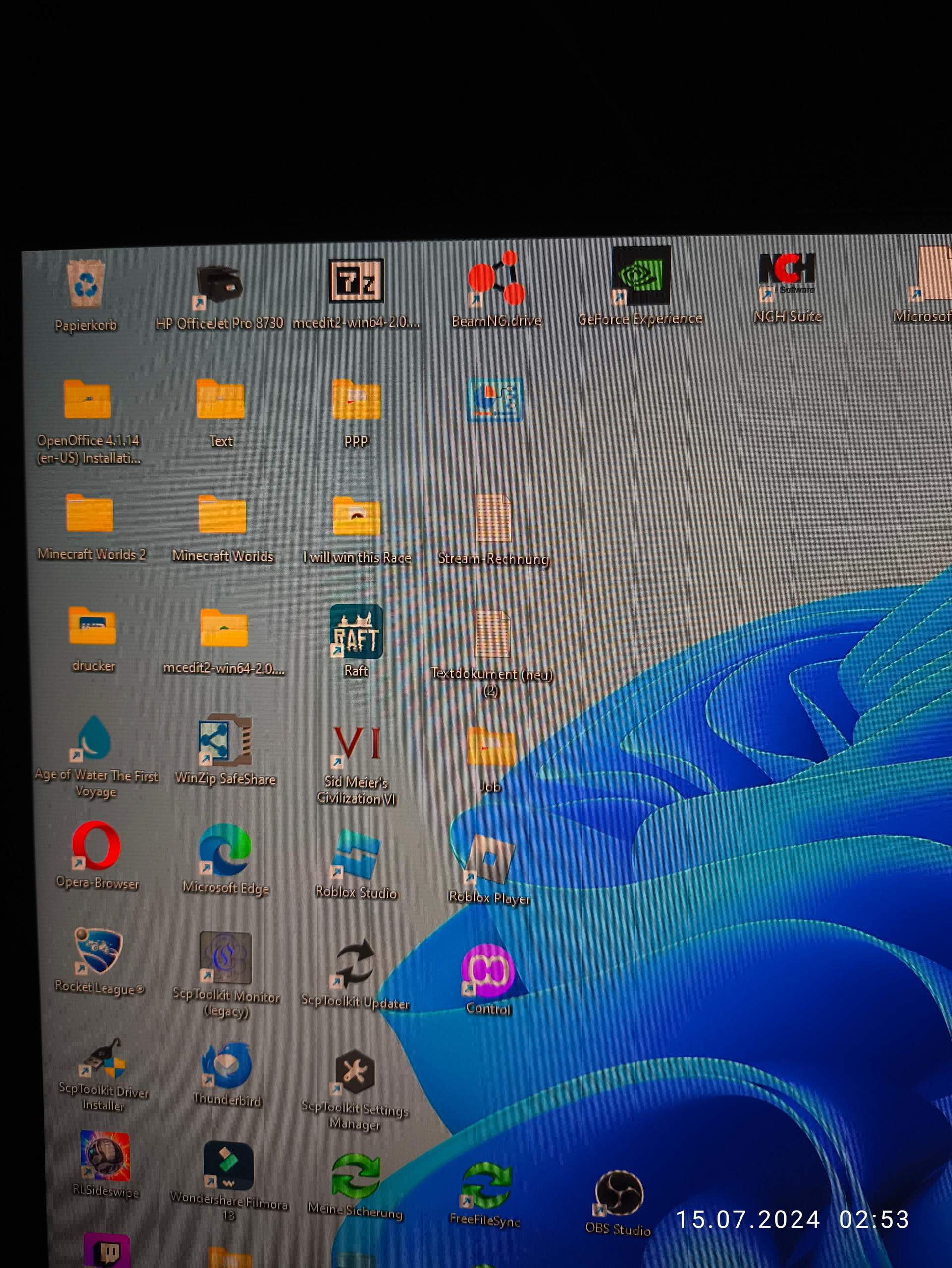Open GeForce Experience
Image resolution: width=952 pixels, height=1268 pixels.
click(x=640, y=276)
